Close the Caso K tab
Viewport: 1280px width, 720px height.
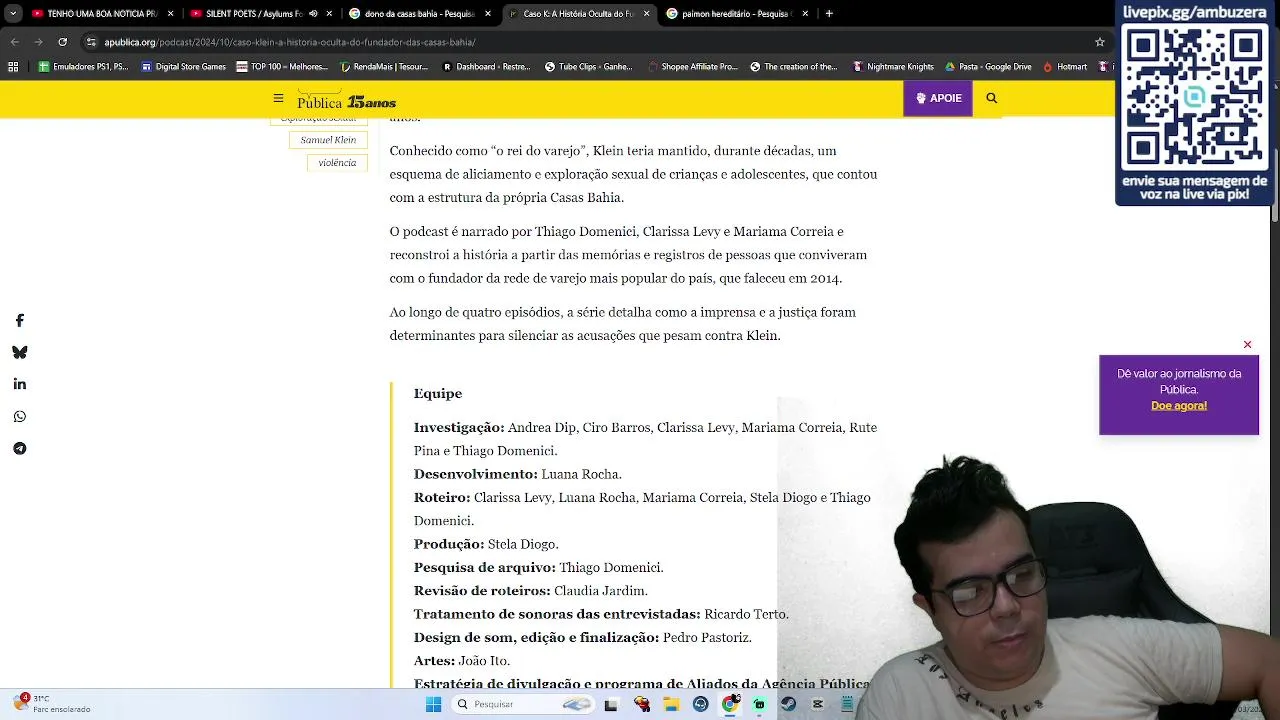tap(646, 14)
